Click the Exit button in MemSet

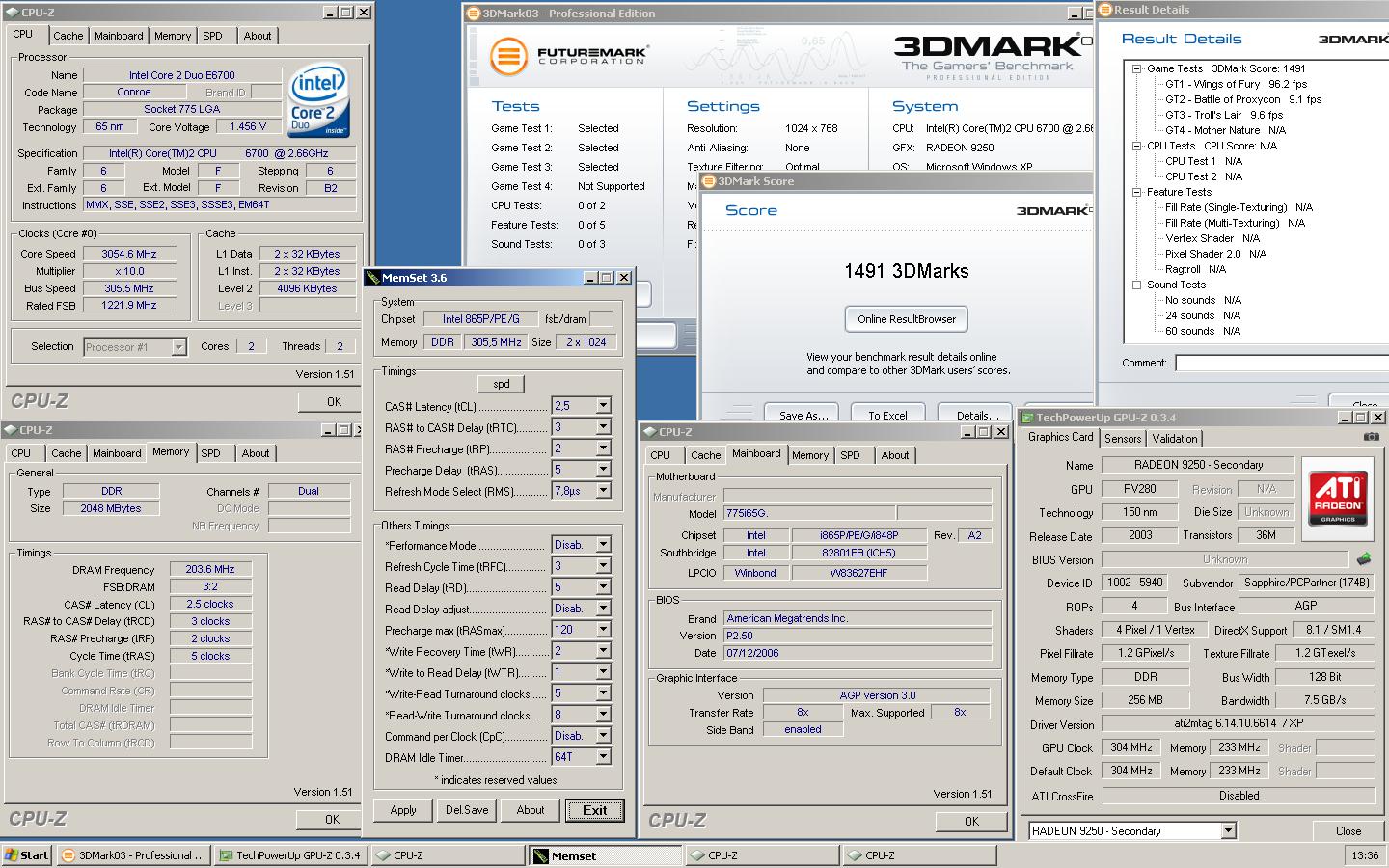click(x=595, y=810)
